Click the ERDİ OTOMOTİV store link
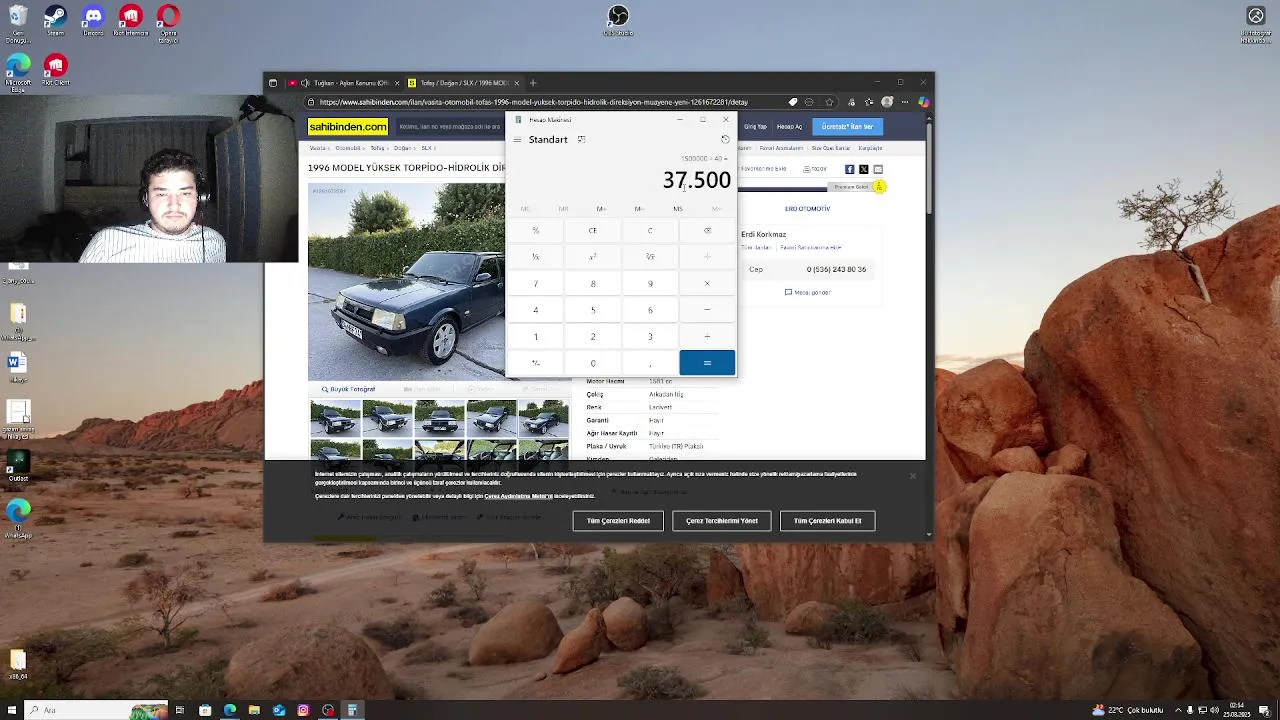The image size is (1280, 720). coord(807,209)
